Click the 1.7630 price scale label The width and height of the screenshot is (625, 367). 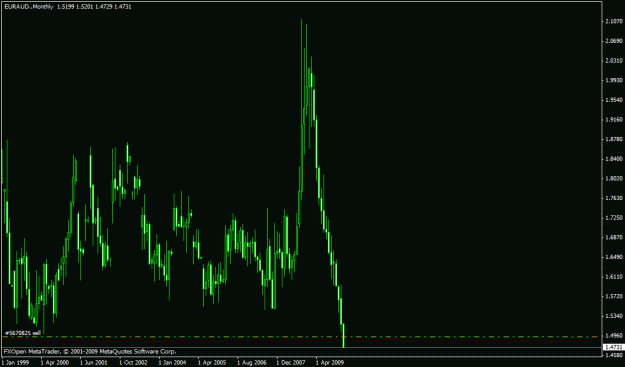pyautogui.click(x=614, y=198)
